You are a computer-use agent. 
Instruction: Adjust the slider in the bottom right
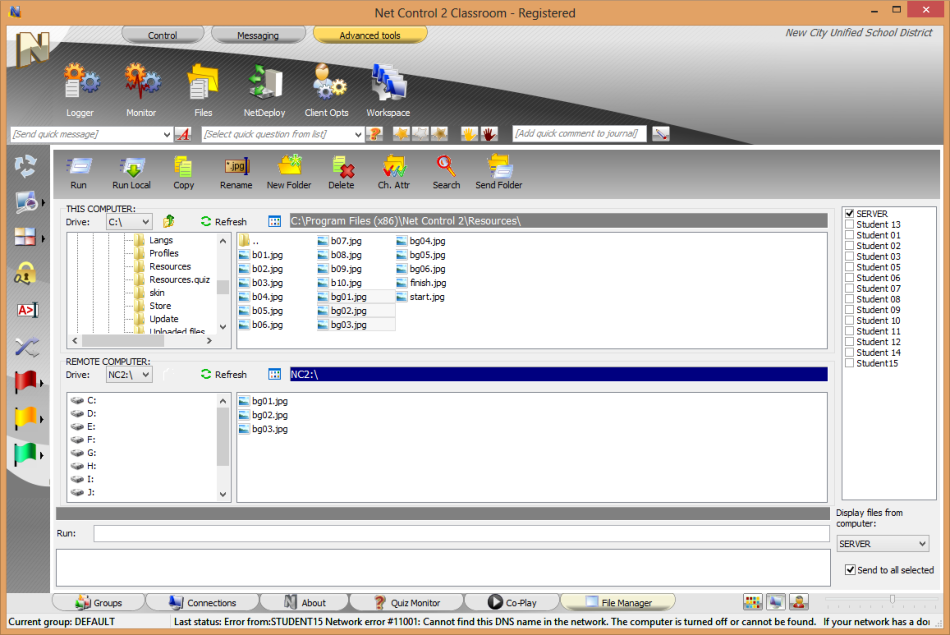pos(892,600)
